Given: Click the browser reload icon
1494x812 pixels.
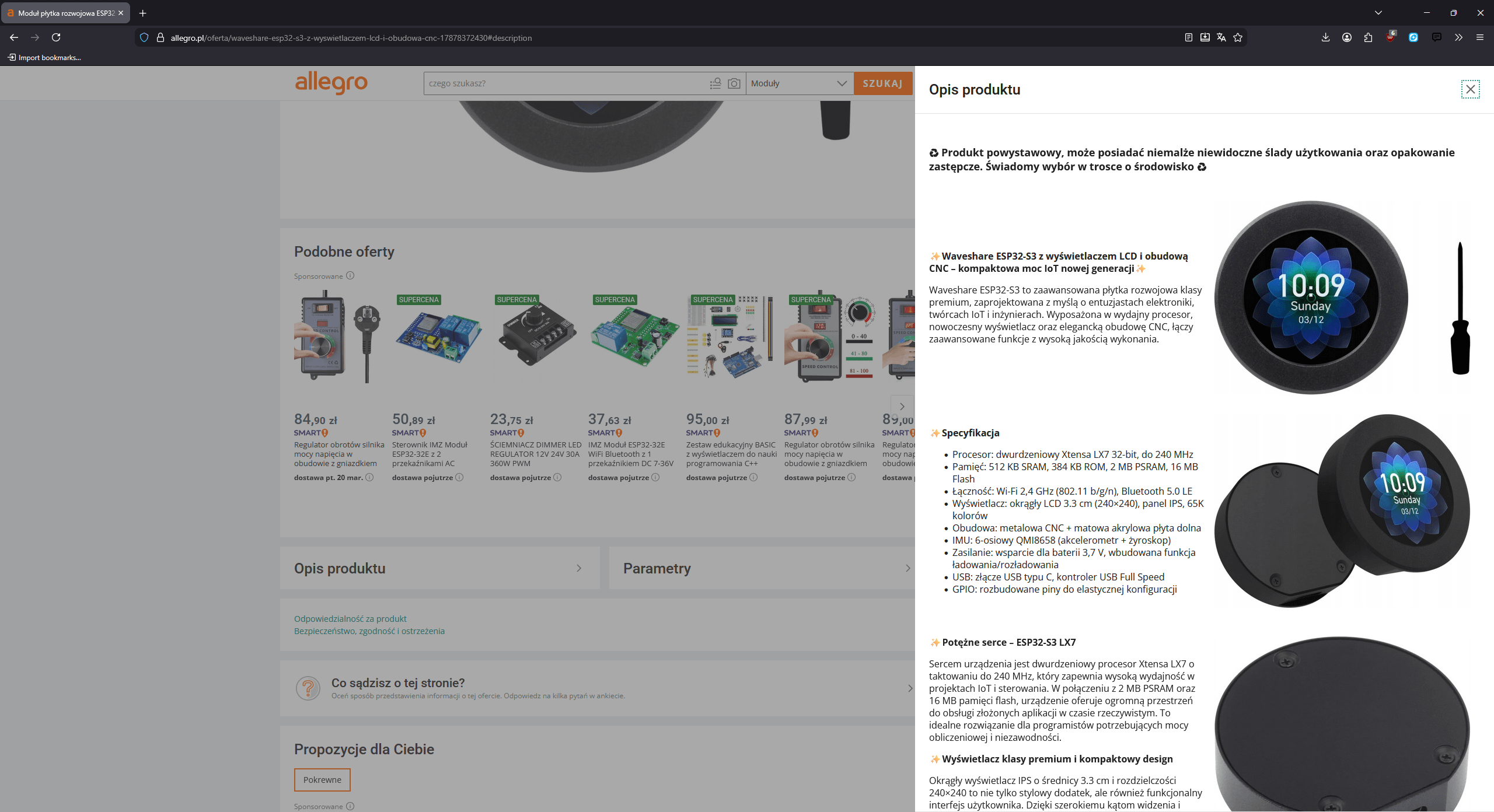Looking at the screenshot, I should (56, 37).
